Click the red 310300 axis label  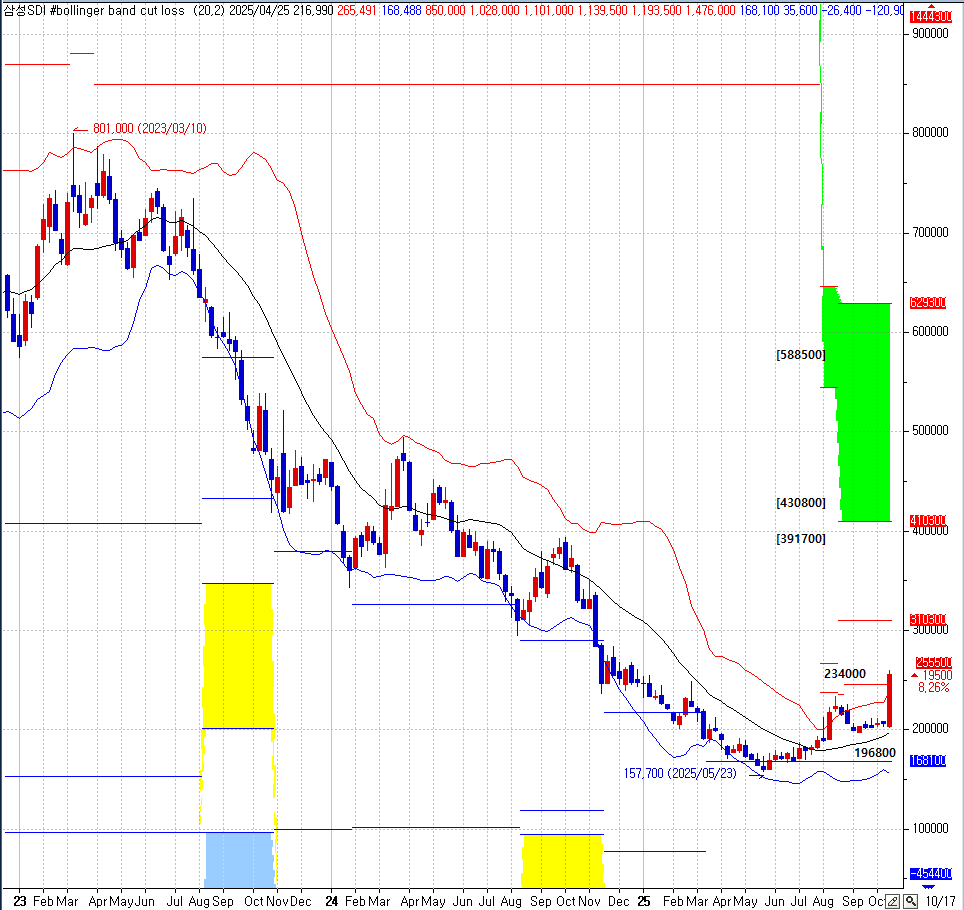pyautogui.click(x=929, y=620)
